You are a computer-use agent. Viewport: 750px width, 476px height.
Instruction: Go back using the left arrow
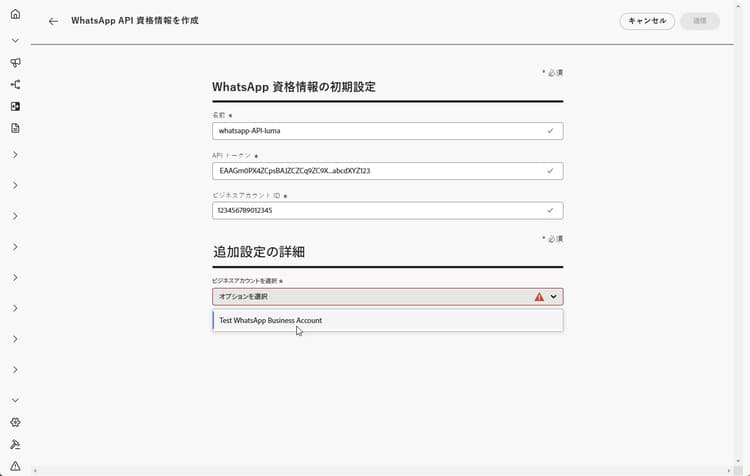(x=53, y=21)
